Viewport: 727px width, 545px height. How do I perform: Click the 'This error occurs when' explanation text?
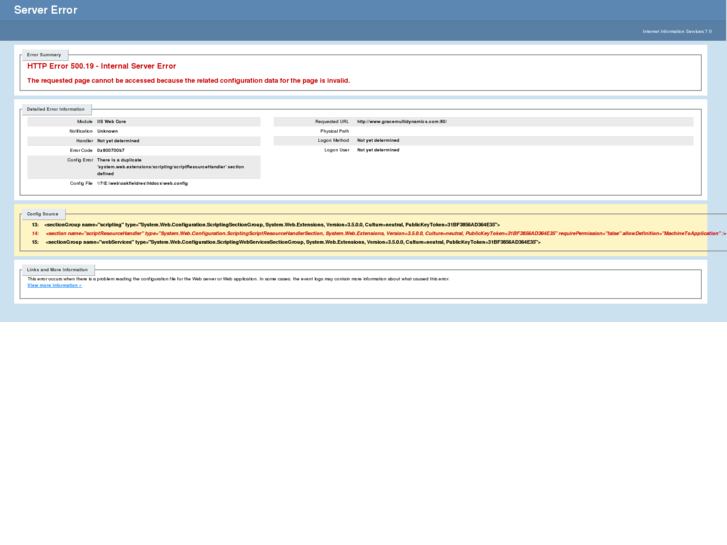[x=238, y=279]
